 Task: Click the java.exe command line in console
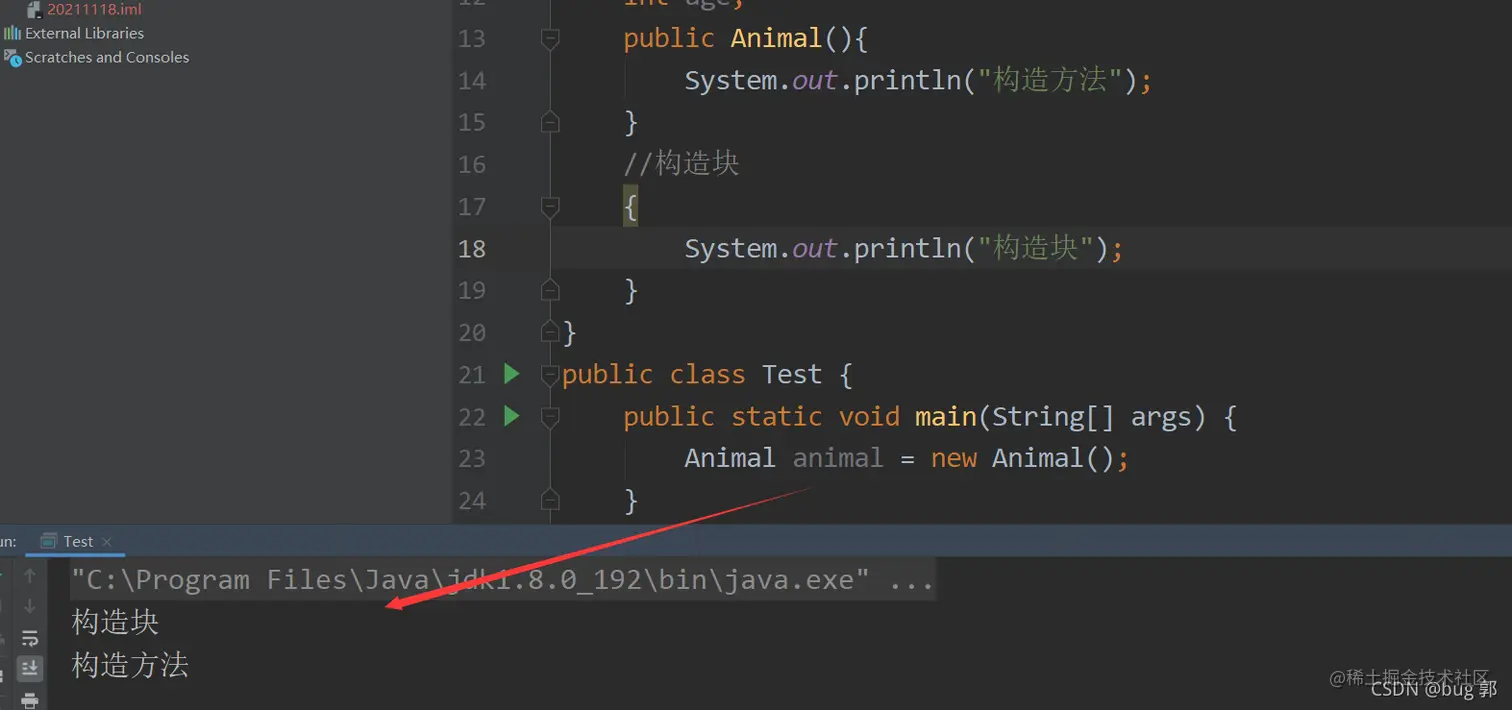tap(502, 580)
